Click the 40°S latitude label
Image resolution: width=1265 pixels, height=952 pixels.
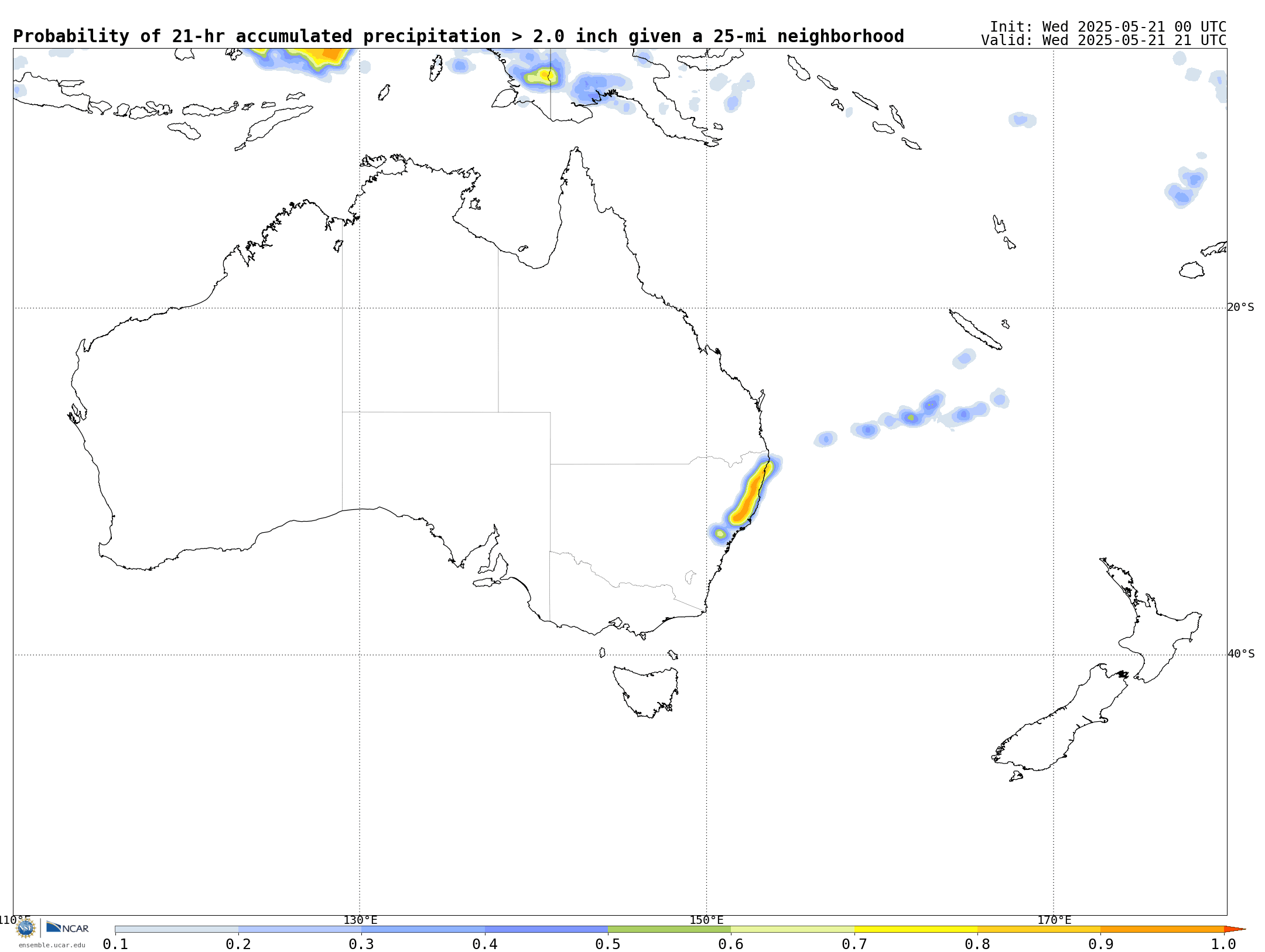(x=1241, y=654)
